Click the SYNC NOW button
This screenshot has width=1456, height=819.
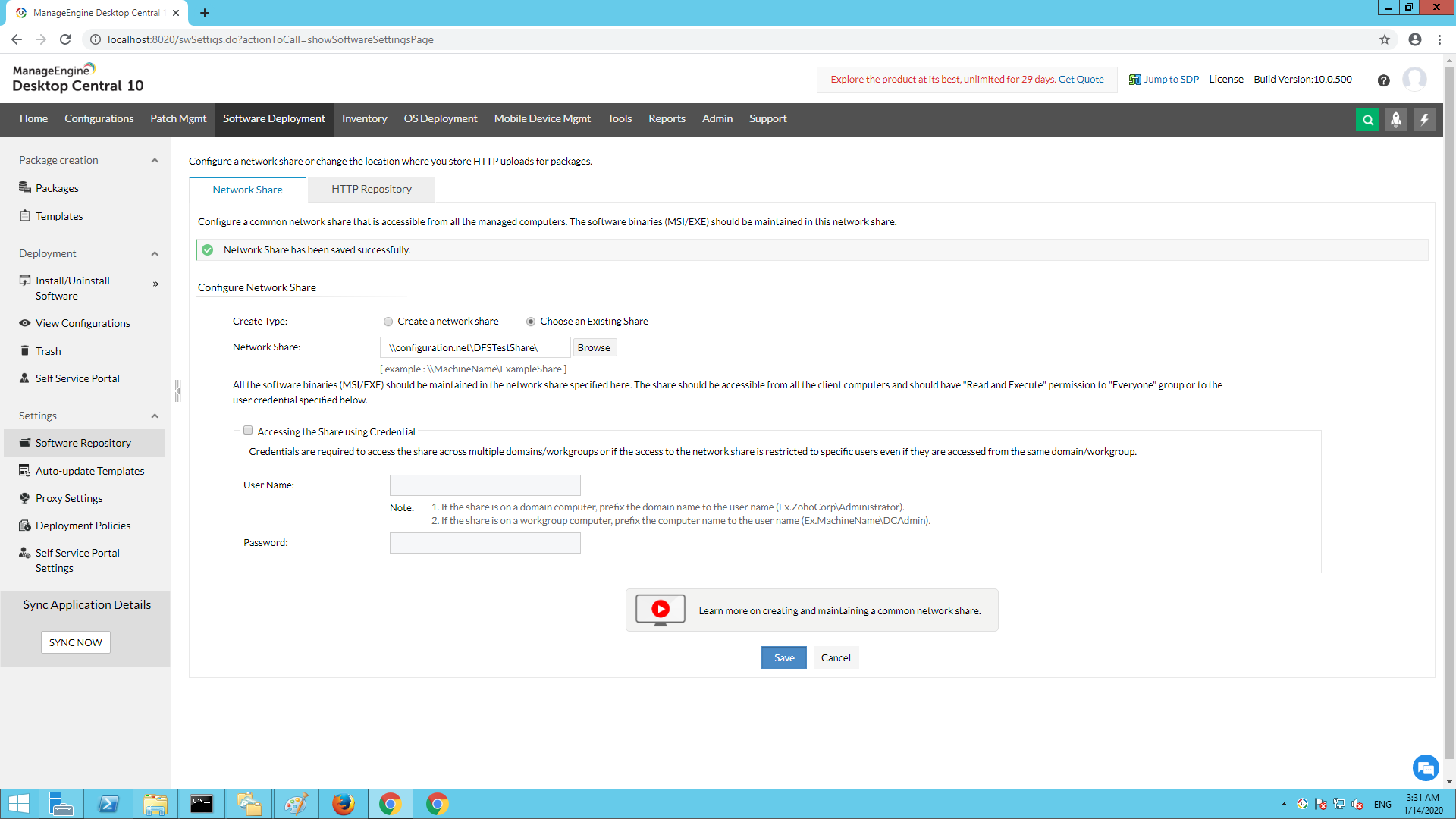point(74,642)
